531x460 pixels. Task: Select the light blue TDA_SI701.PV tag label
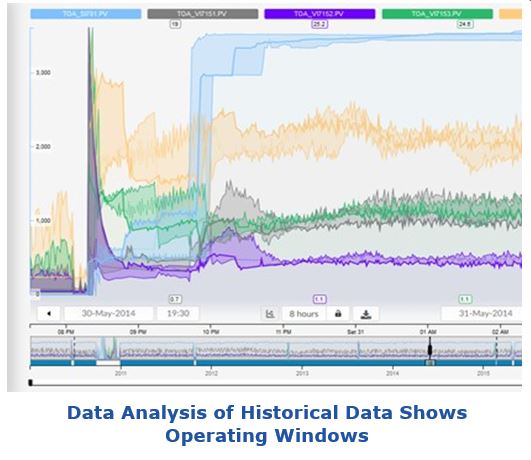(x=86, y=14)
